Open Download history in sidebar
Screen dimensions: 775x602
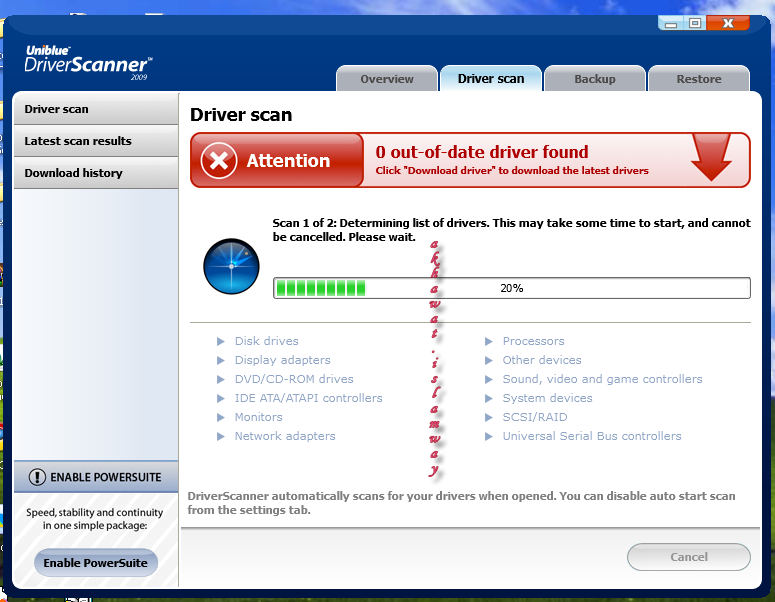96,173
